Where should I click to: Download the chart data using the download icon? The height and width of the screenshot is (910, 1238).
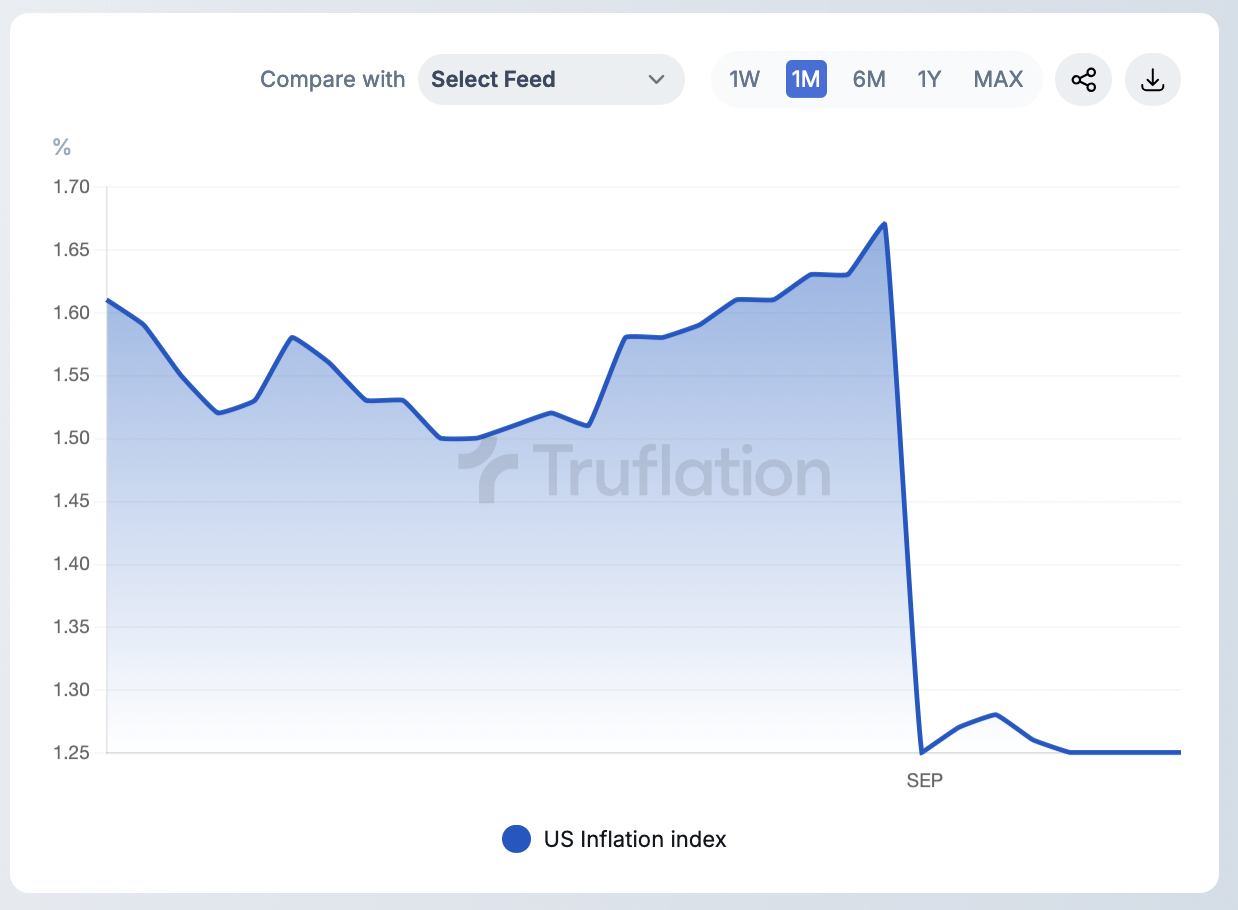(1153, 80)
